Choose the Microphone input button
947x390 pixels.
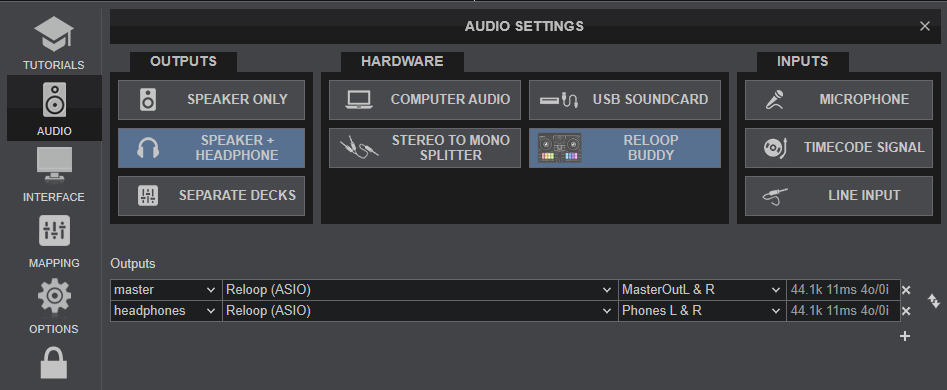[x=839, y=100]
